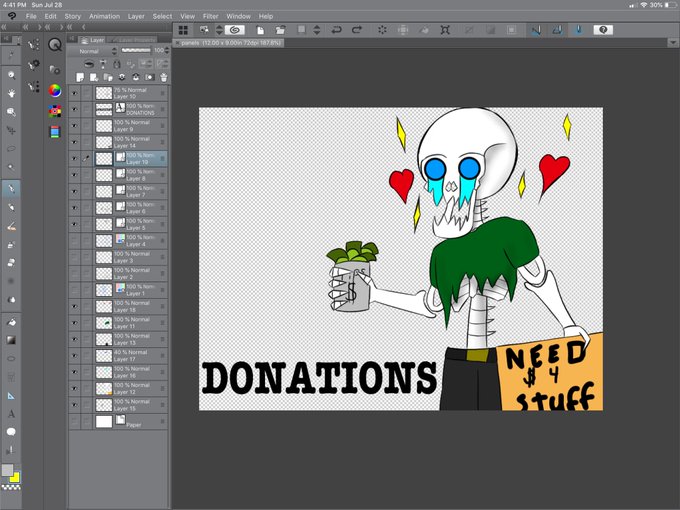The image size is (680, 510).
Task: Open the Window menu
Action: [x=238, y=16]
